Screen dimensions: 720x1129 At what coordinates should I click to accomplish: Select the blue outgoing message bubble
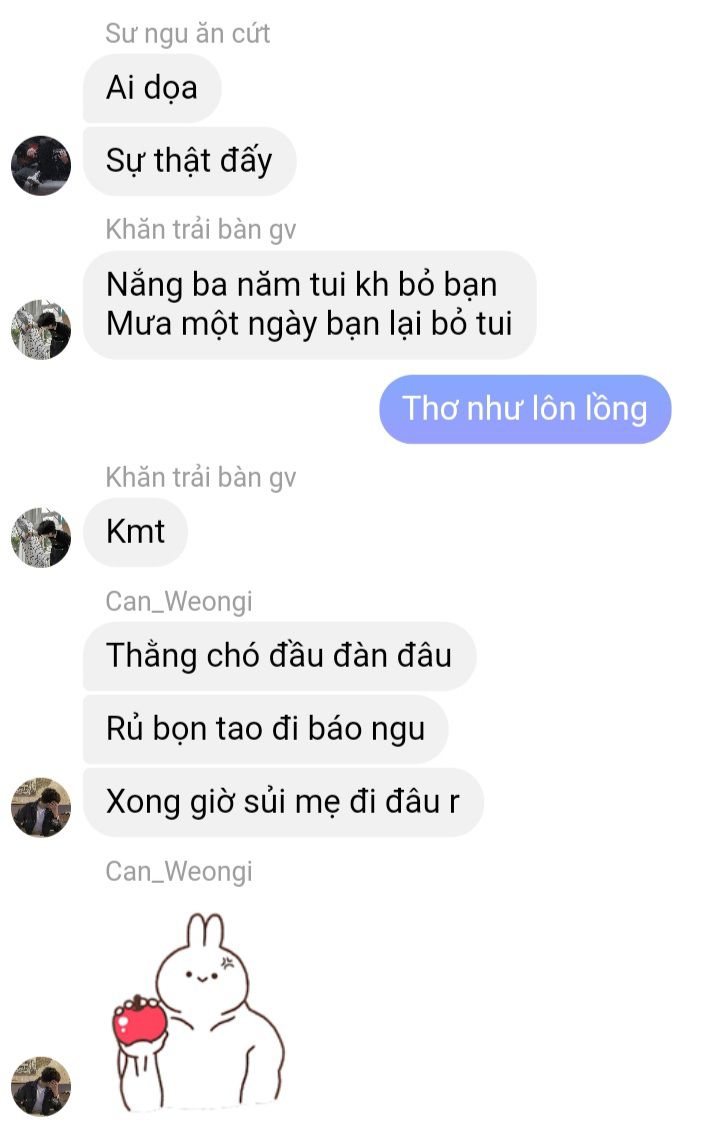click(525, 409)
